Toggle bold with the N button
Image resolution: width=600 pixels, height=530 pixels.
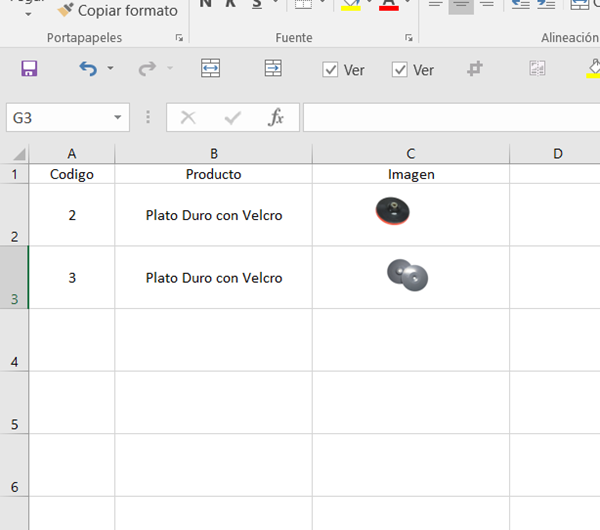click(x=205, y=4)
